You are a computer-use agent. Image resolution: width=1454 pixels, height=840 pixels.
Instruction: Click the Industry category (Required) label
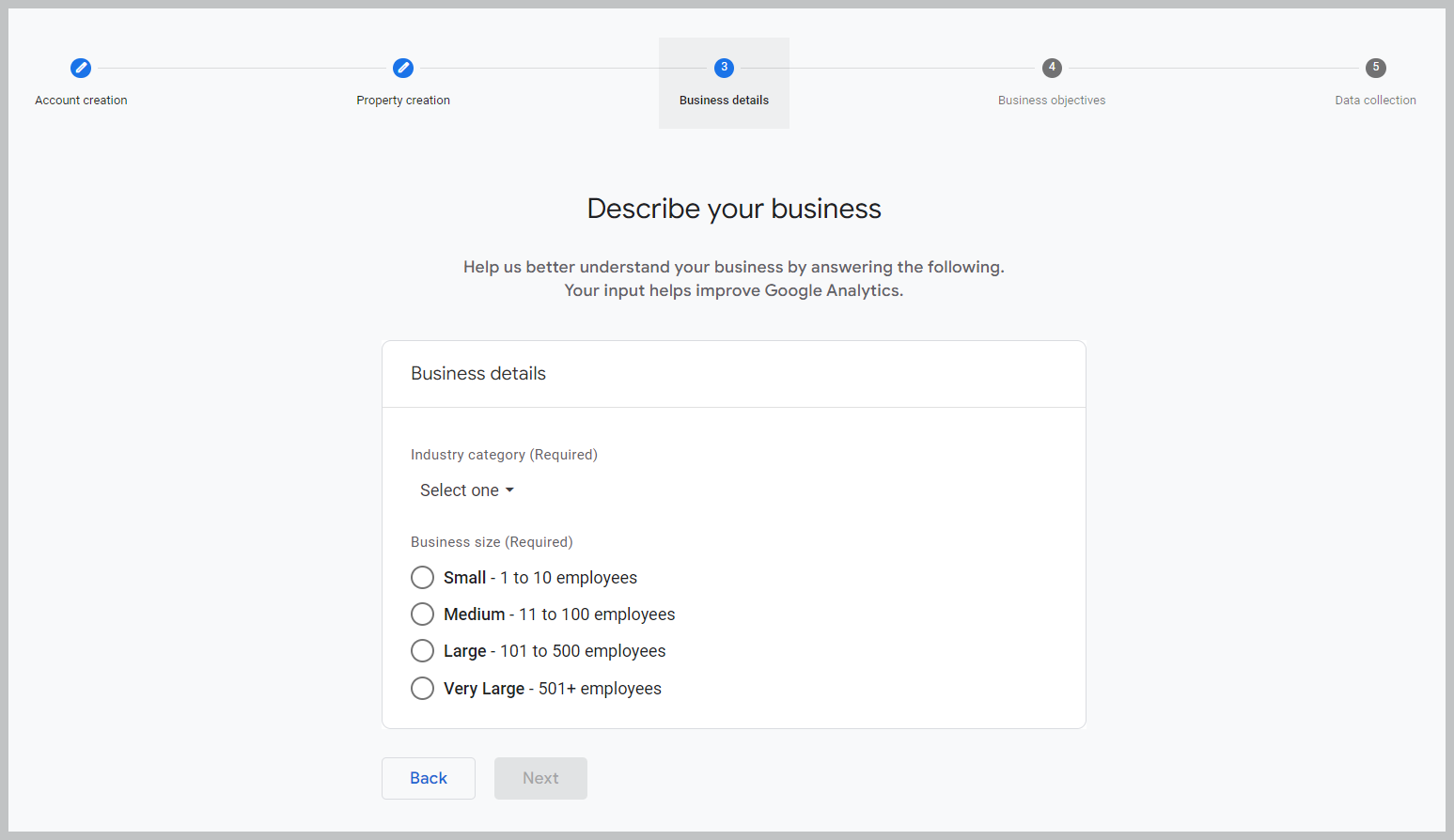504,455
